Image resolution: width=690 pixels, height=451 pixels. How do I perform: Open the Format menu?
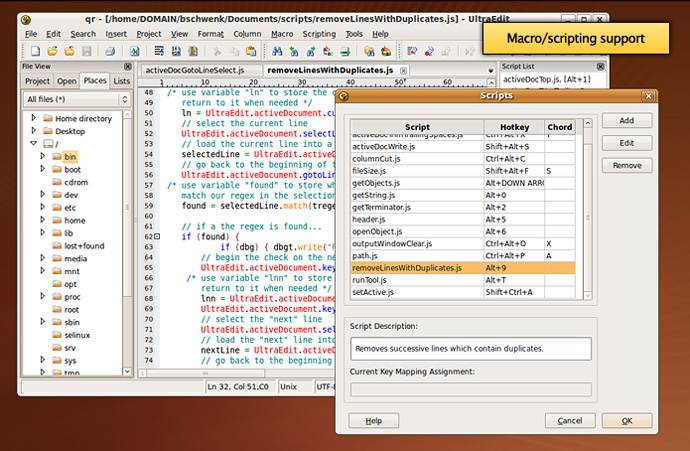(x=210, y=34)
